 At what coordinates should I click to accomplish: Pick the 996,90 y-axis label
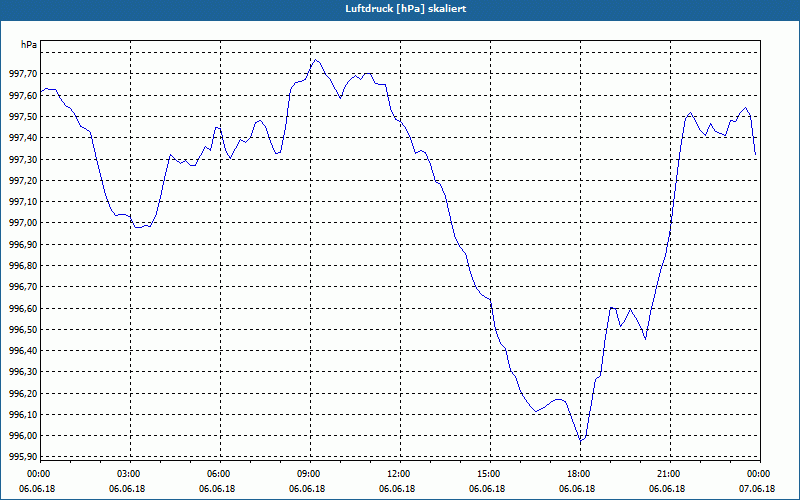23,244
